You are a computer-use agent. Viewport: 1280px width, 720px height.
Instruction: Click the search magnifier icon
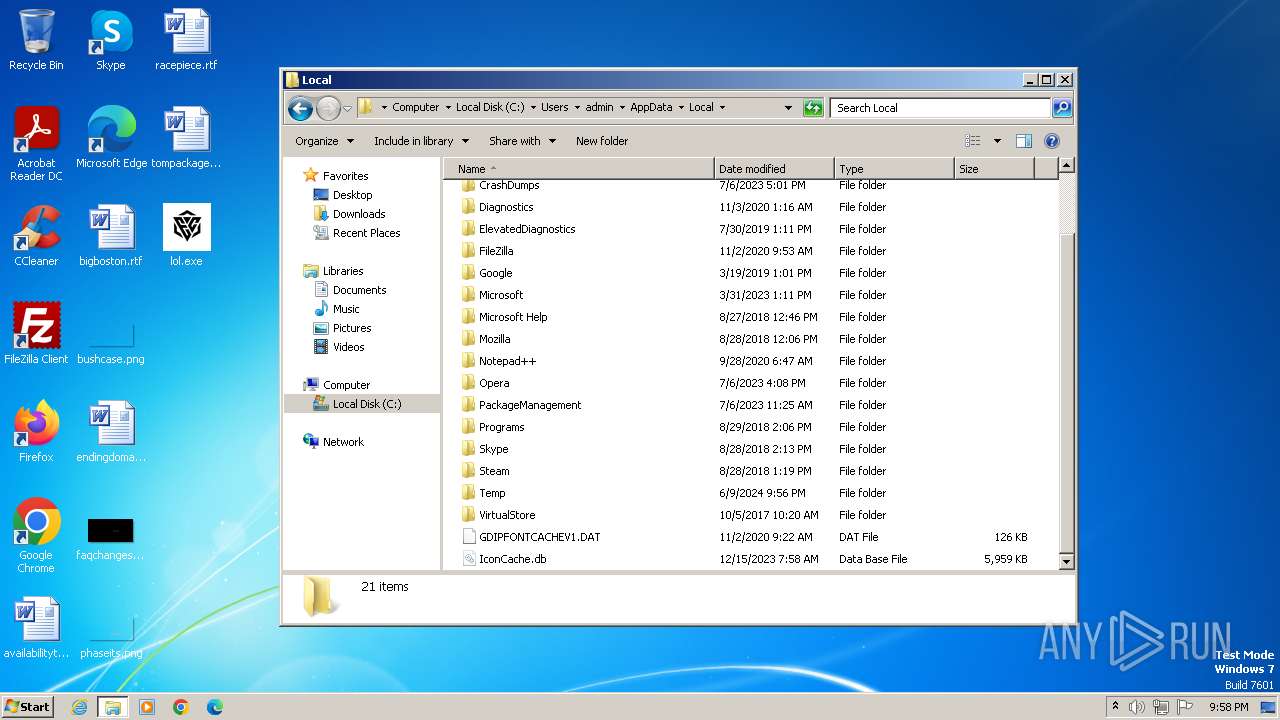click(x=1062, y=108)
